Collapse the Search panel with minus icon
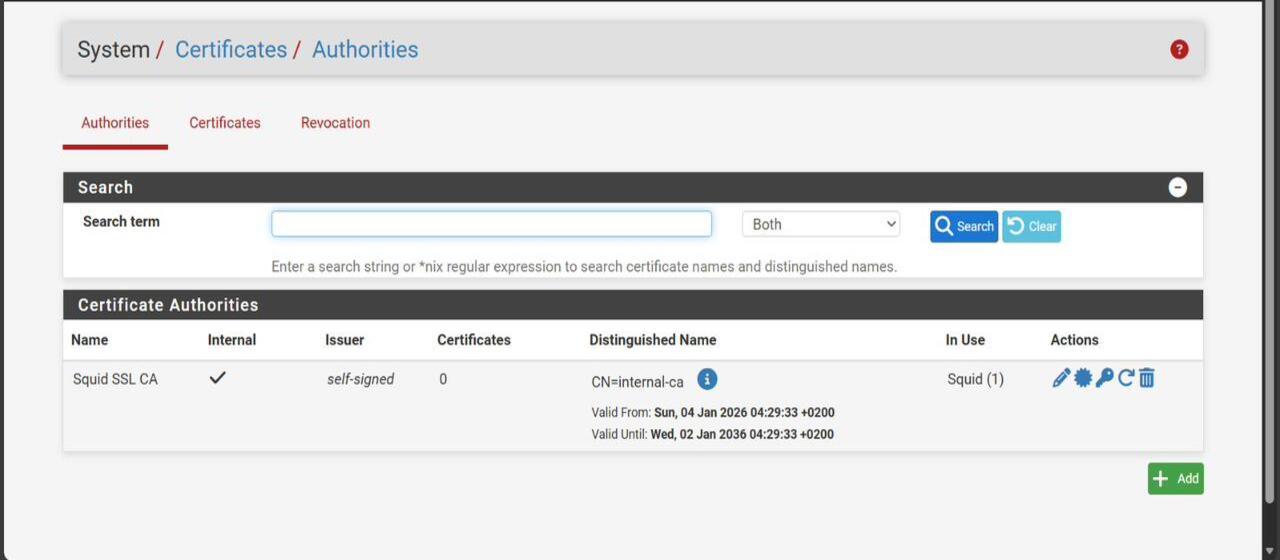 (1178, 187)
